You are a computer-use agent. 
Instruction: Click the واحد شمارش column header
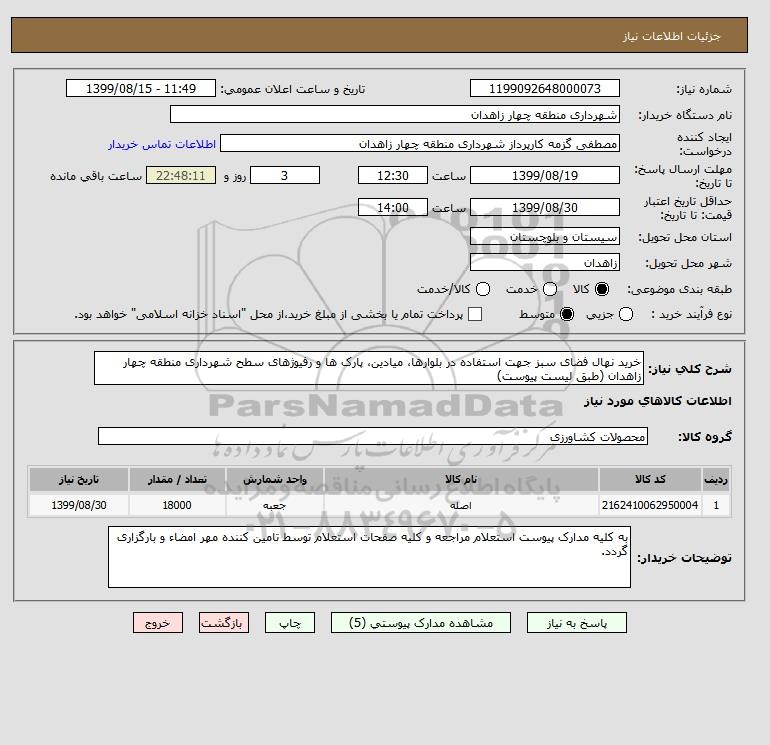coord(275,479)
